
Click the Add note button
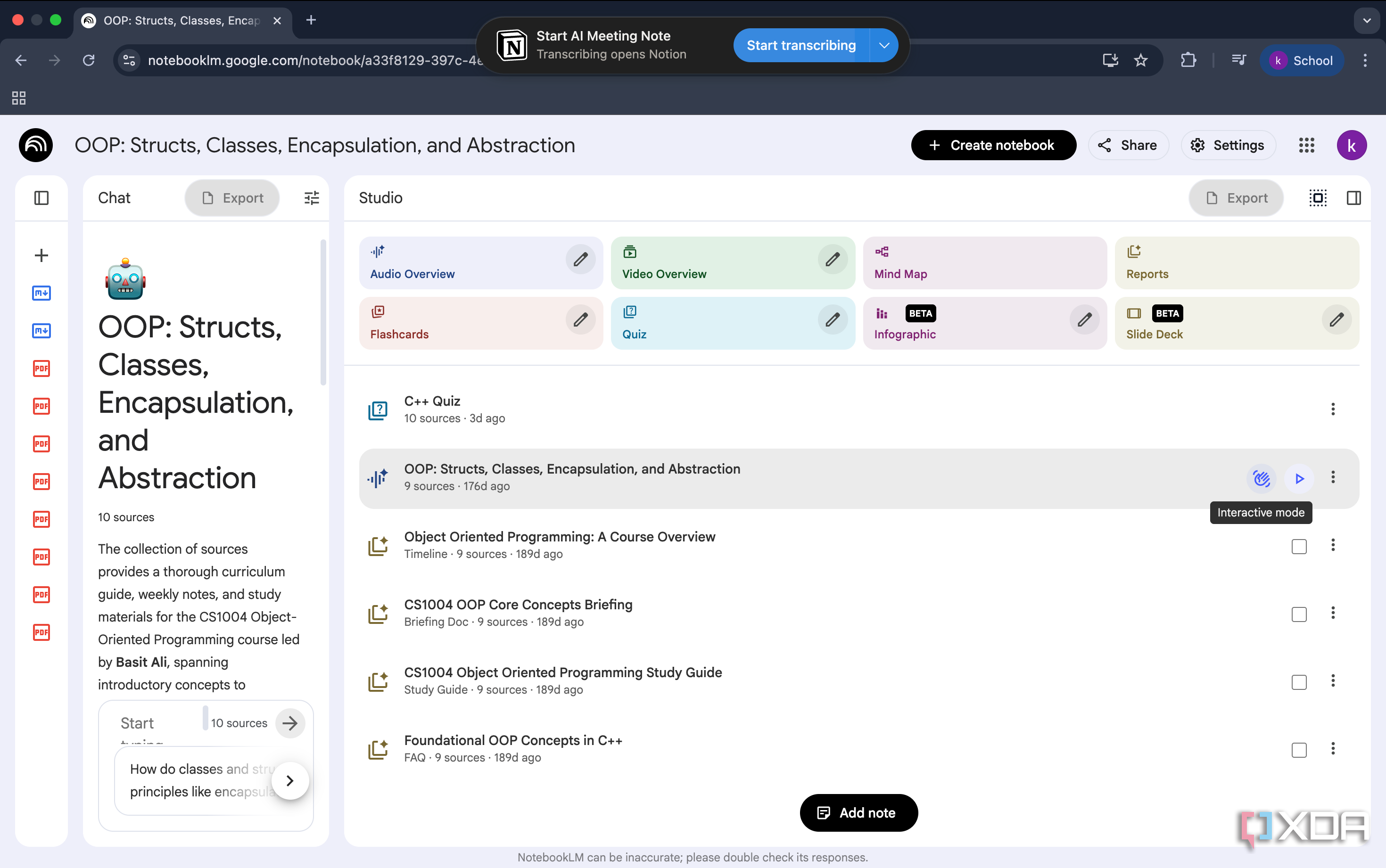[858, 812]
